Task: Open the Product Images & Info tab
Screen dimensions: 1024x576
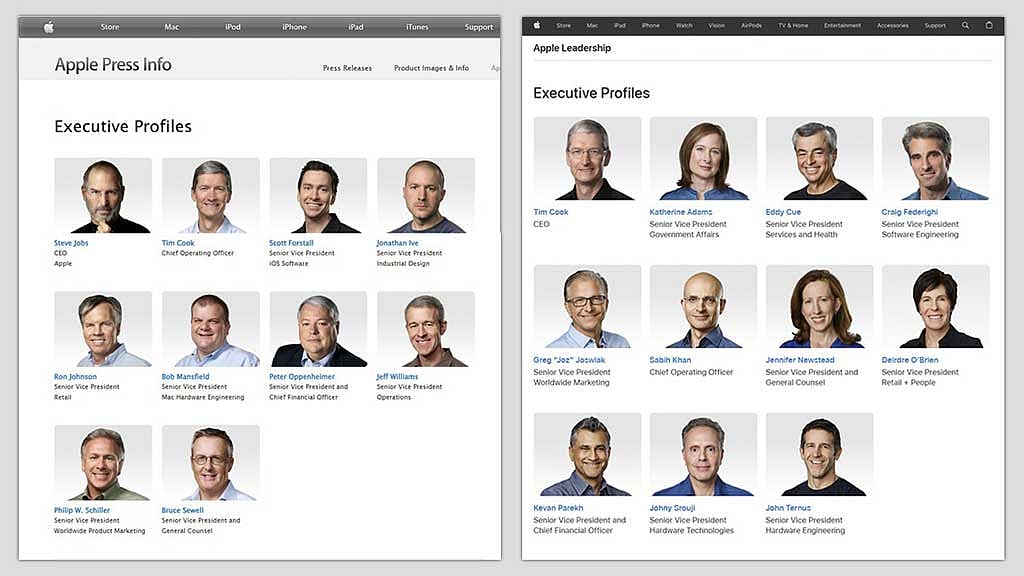Action: (x=431, y=68)
